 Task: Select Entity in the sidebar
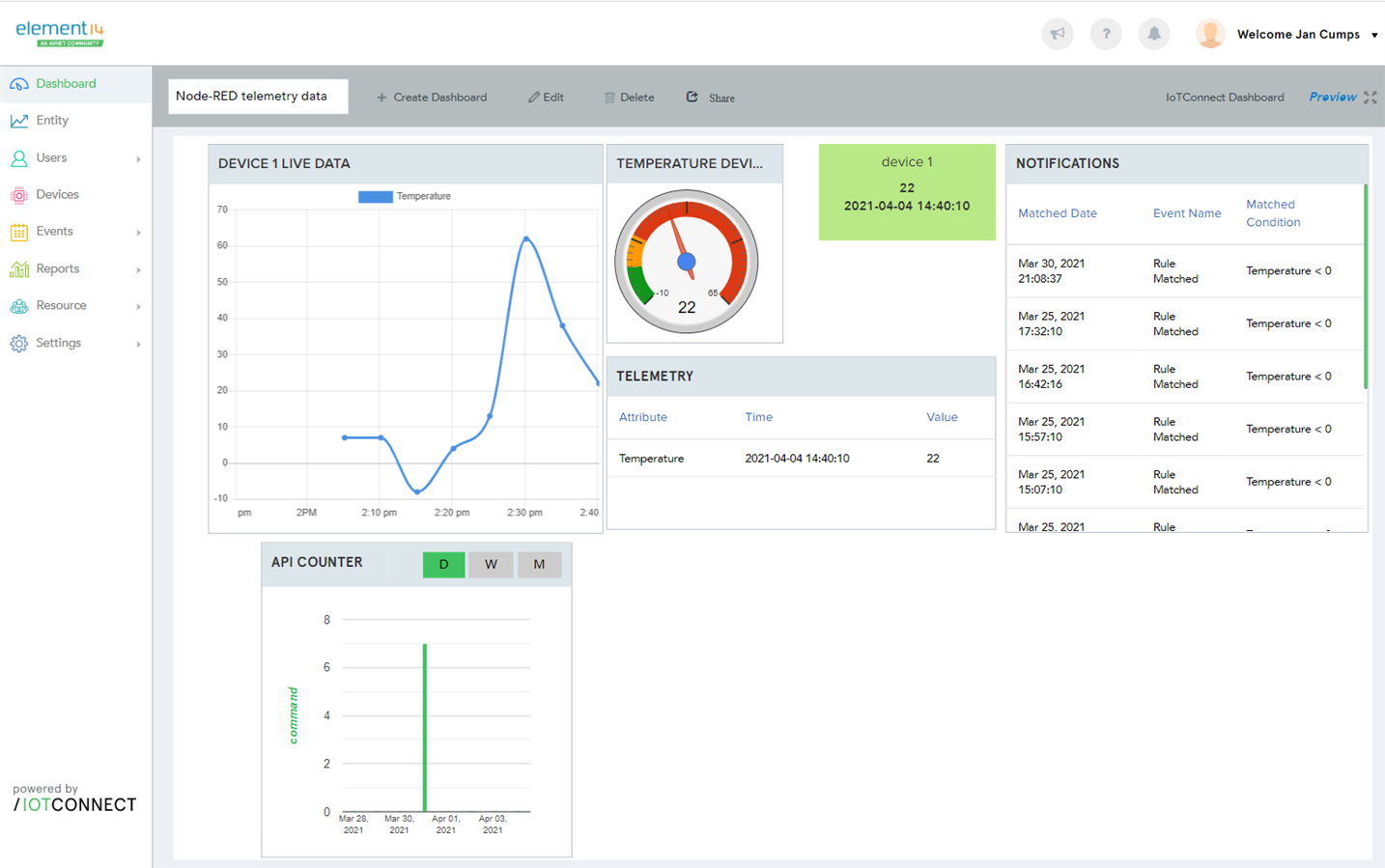click(52, 121)
